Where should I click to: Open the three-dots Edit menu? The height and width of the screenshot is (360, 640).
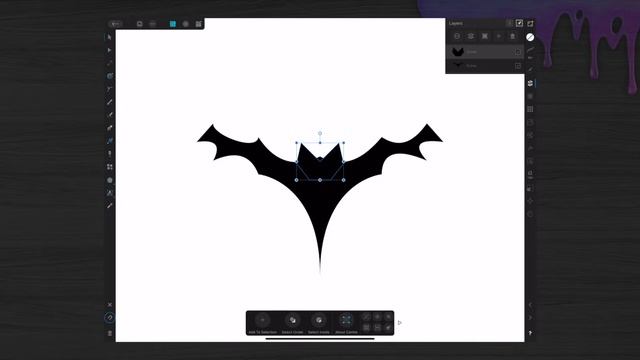pyautogui.click(x=153, y=24)
